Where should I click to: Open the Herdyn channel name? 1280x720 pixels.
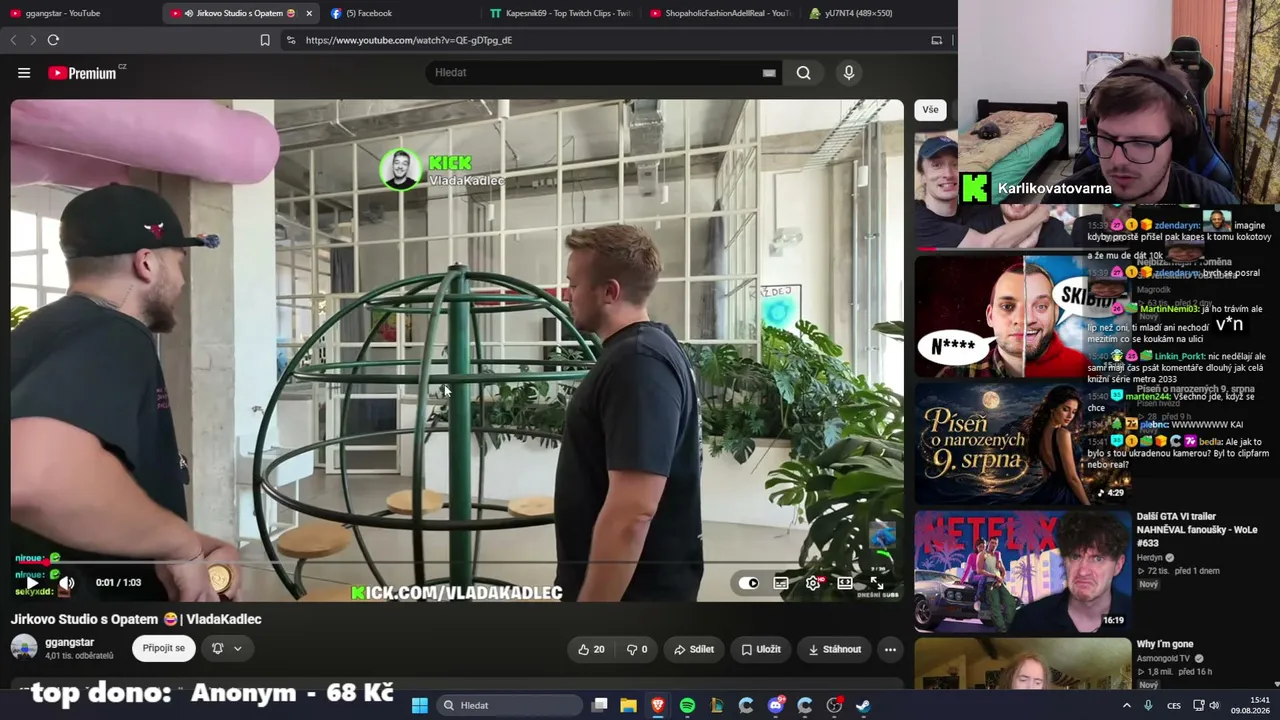(x=1150, y=558)
